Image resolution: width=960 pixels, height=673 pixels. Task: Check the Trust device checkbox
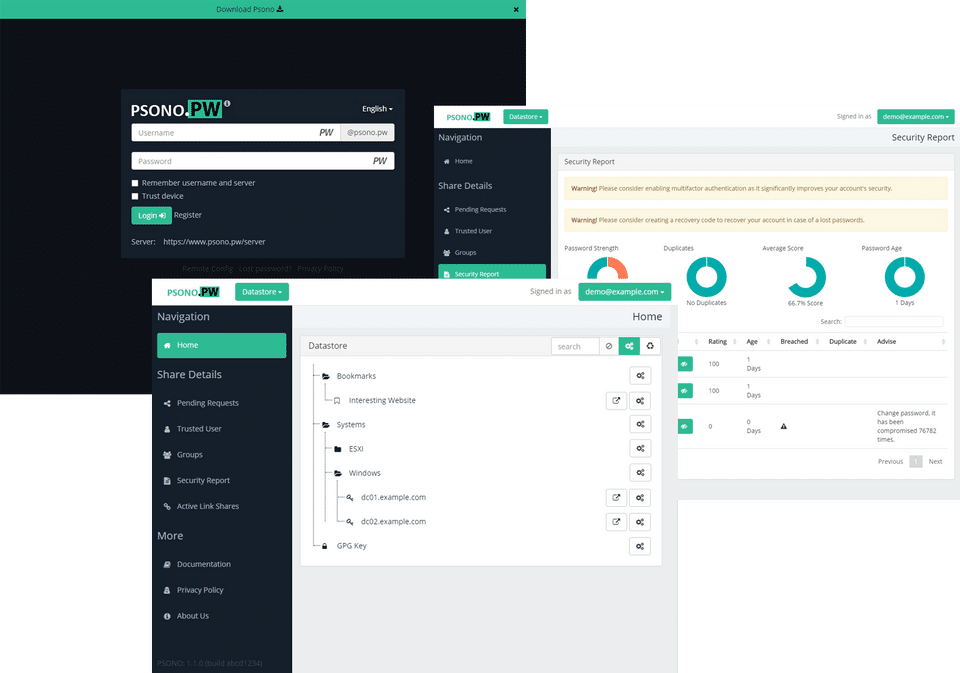tap(135, 197)
